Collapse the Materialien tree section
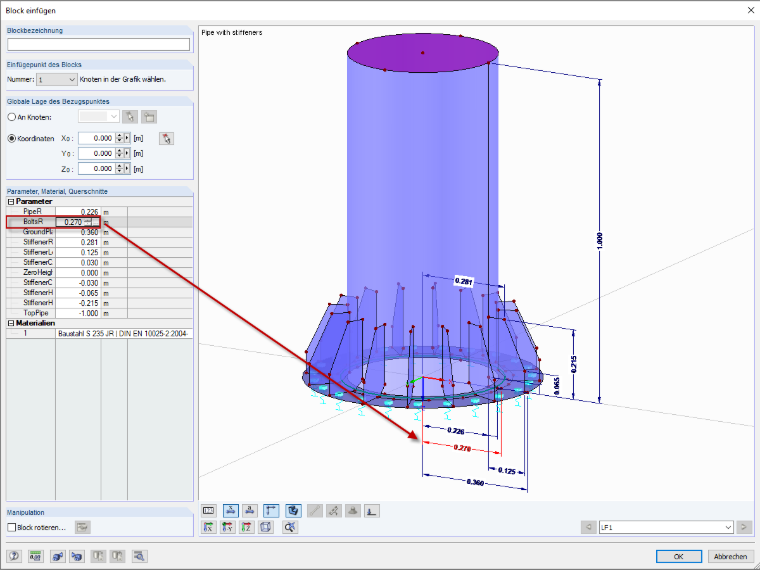760x570 pixels. (11, 323)
